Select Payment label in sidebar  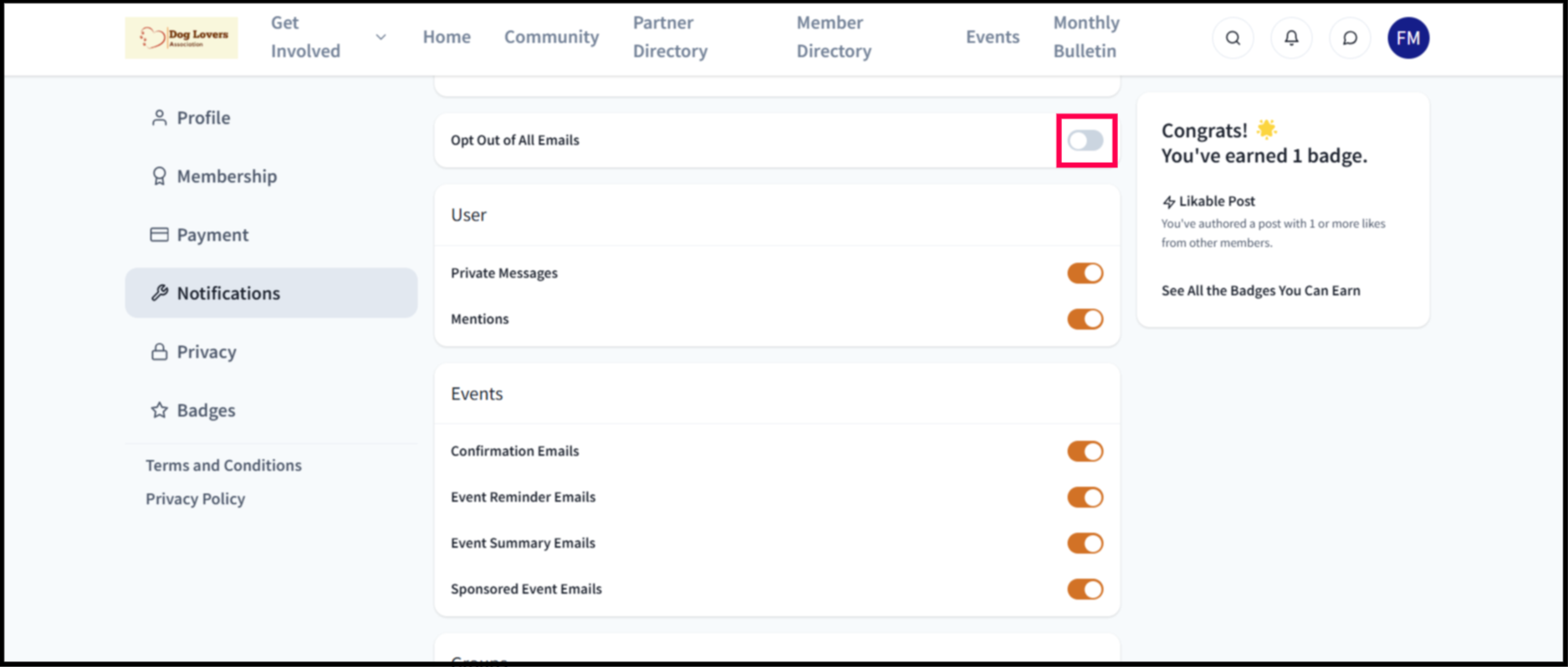[212, 235]
